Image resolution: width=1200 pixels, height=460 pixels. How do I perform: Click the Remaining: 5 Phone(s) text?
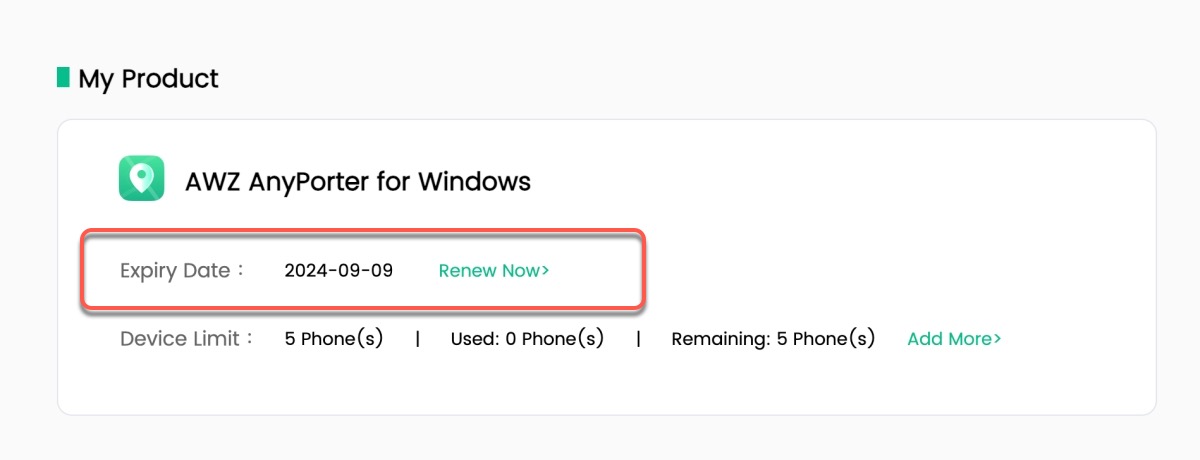773,339
